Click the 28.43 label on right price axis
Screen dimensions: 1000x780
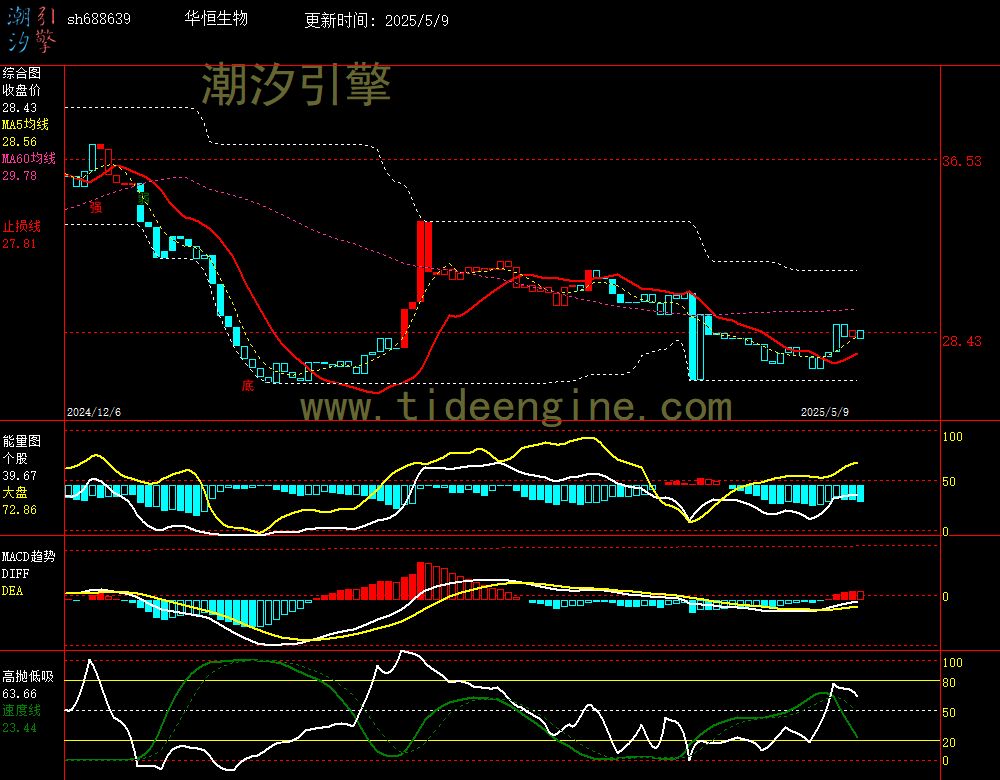(x=962, y=341)
